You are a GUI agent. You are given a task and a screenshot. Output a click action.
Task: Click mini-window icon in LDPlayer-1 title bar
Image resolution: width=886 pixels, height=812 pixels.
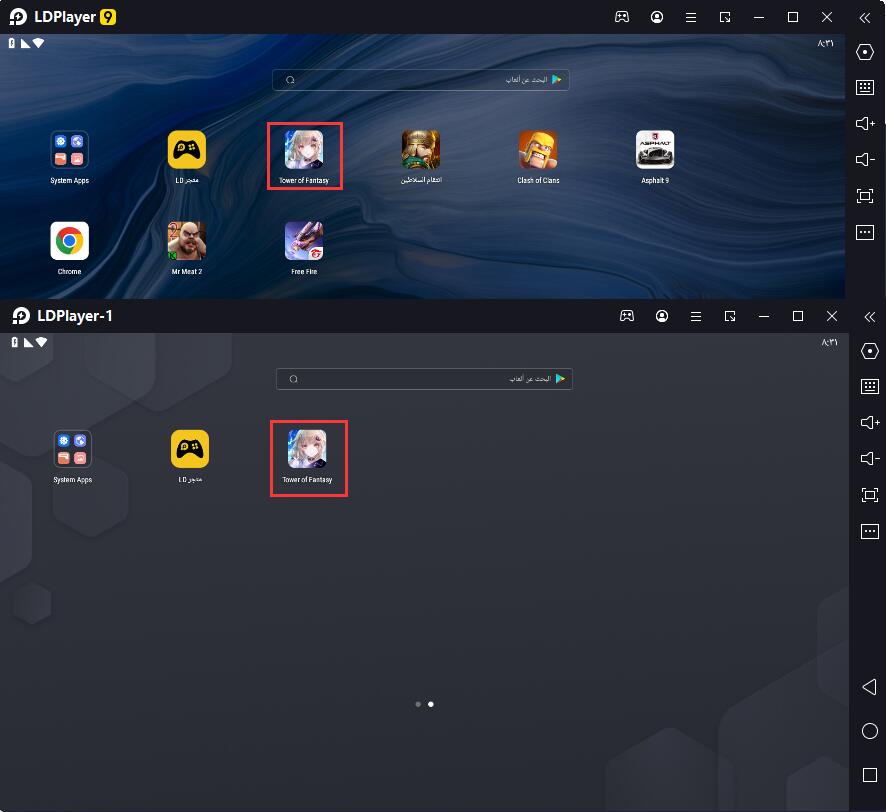pyautogui.click(x=730, y=316)
